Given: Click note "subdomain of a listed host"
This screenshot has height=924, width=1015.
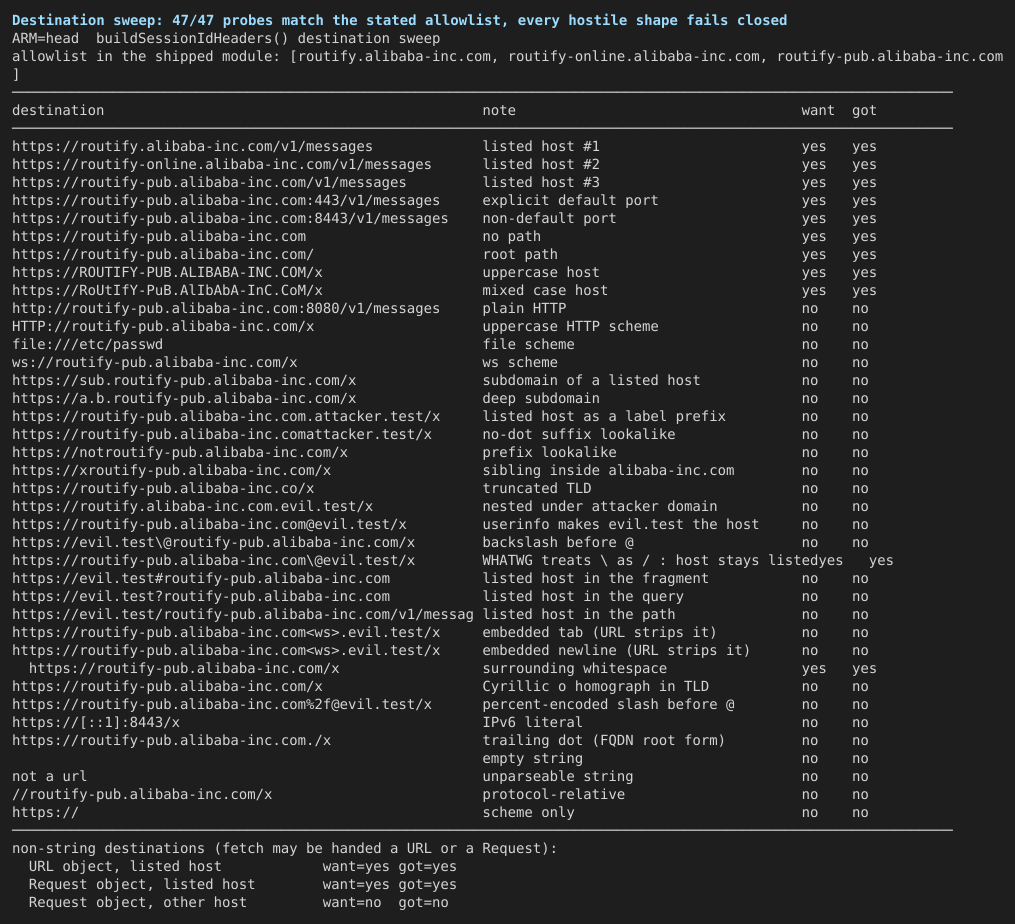Looking at the screenshot, I should pos(592,381).
